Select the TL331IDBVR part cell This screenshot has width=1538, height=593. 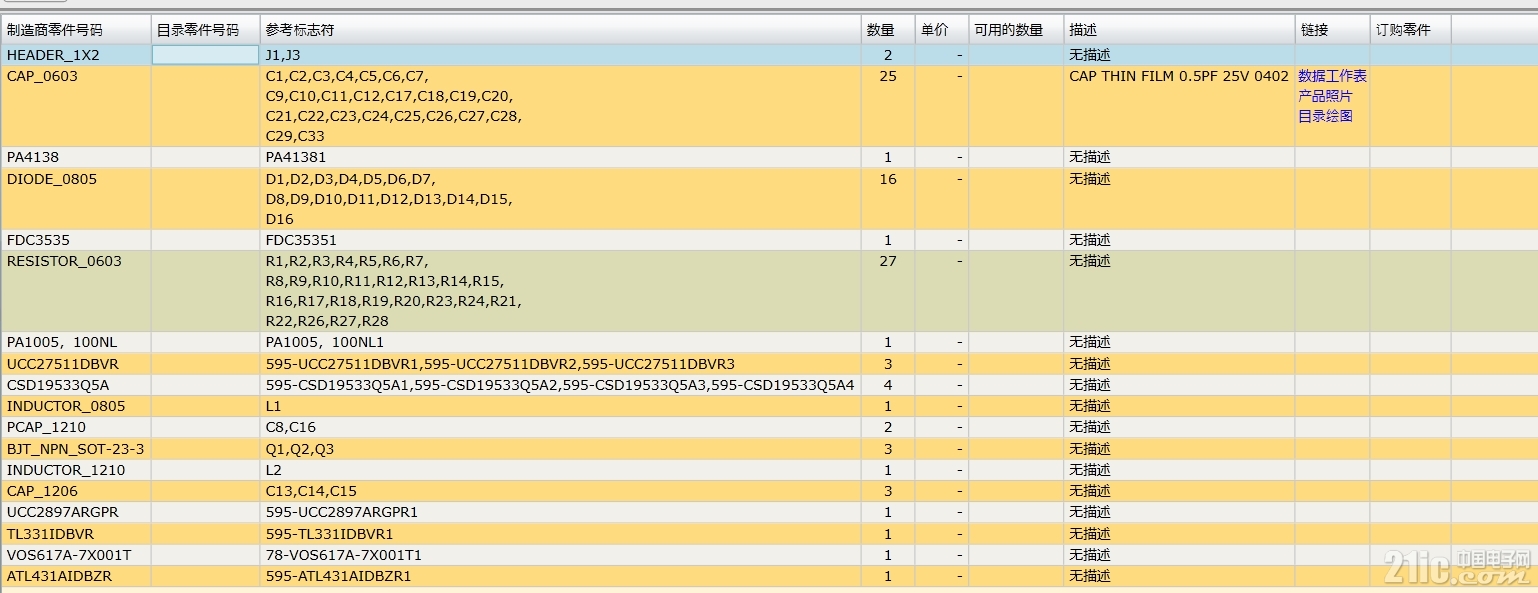click(x=76, y=534)
